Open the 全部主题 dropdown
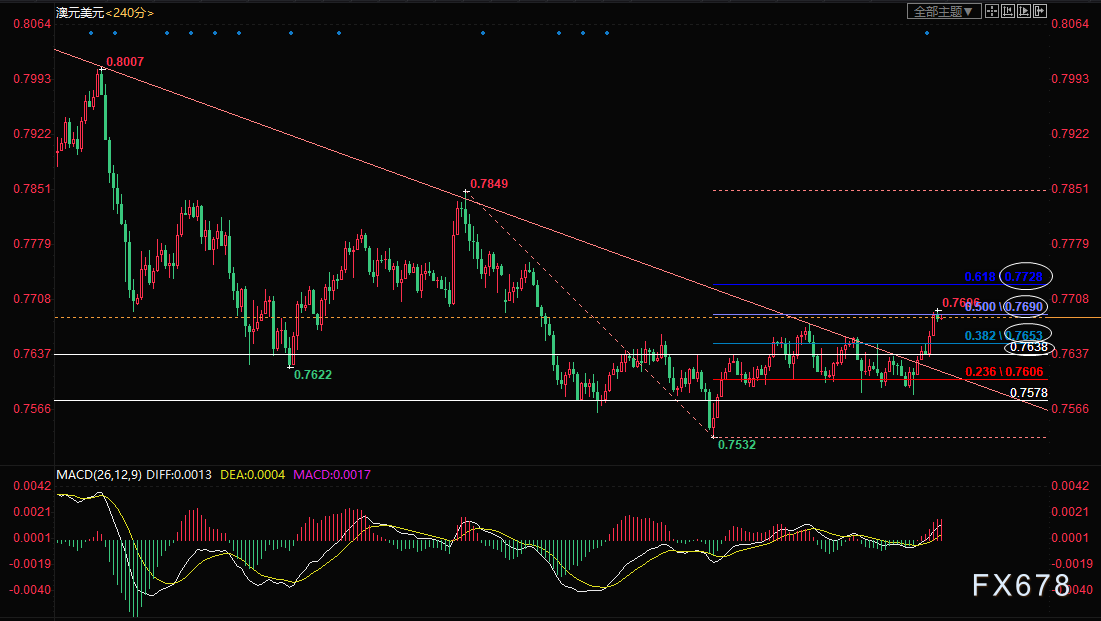1101x621 pixels. click(x=944, y=11)
